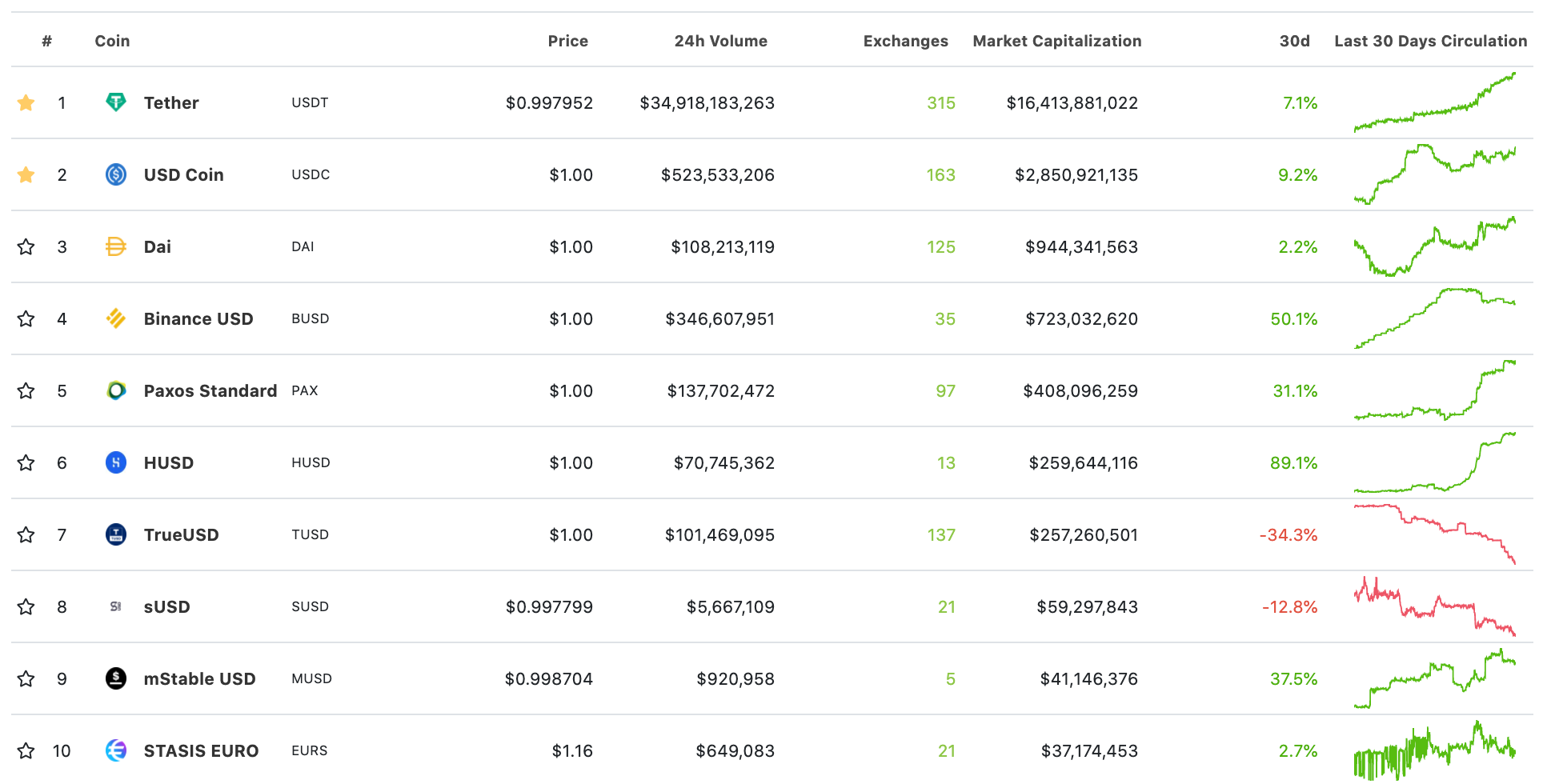Click USD Coin's circulation sparkline chart

pyautogui.click(x=1434, y=174)
